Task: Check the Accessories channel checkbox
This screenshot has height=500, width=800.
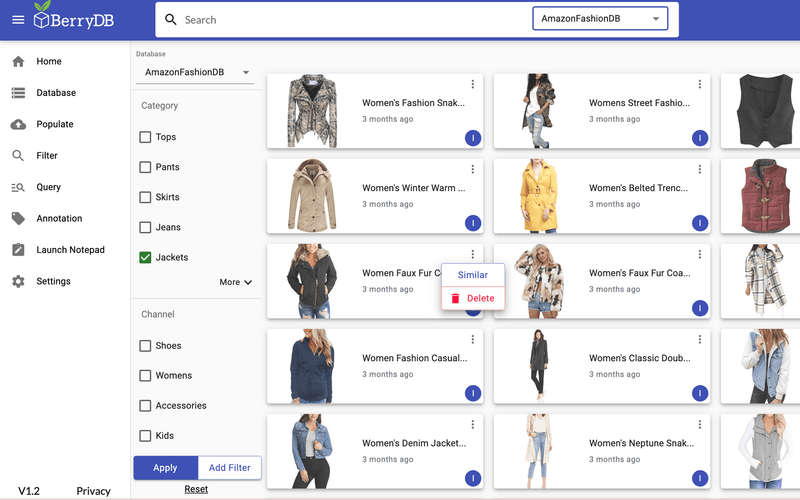Action: tap(145, 406)
